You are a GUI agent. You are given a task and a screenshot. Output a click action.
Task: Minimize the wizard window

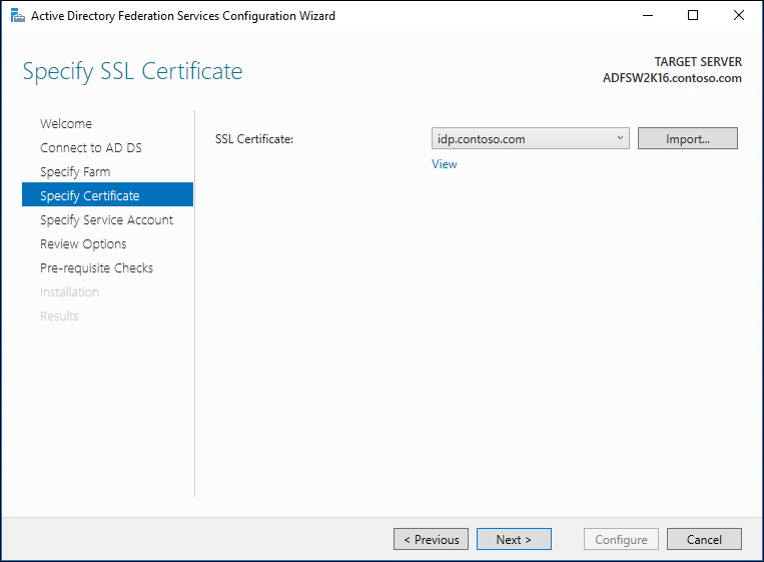(x=648, y=16)
